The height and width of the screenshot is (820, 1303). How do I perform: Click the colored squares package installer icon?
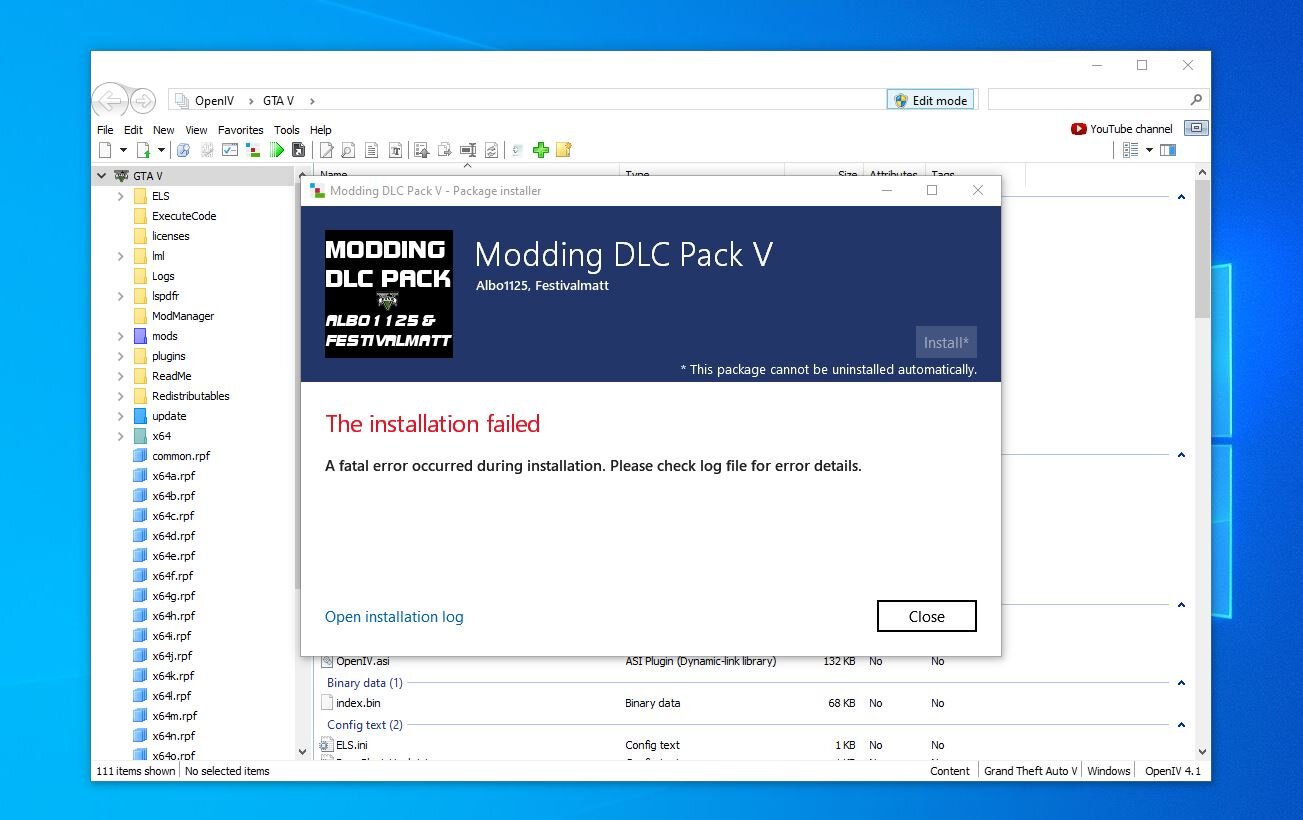click(253, 150)
